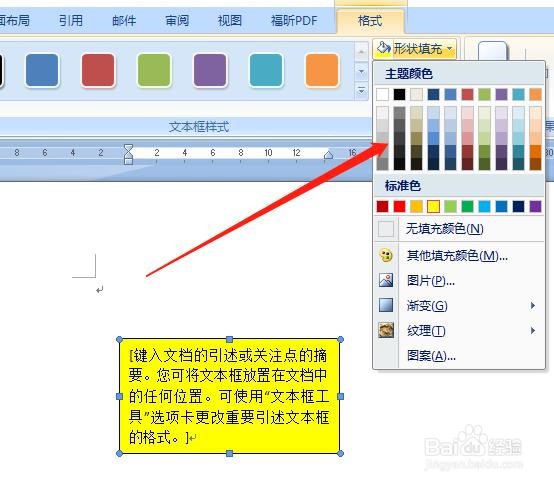
Task: Select 无填充颜色(N) menu option
Action: point(459,229)
